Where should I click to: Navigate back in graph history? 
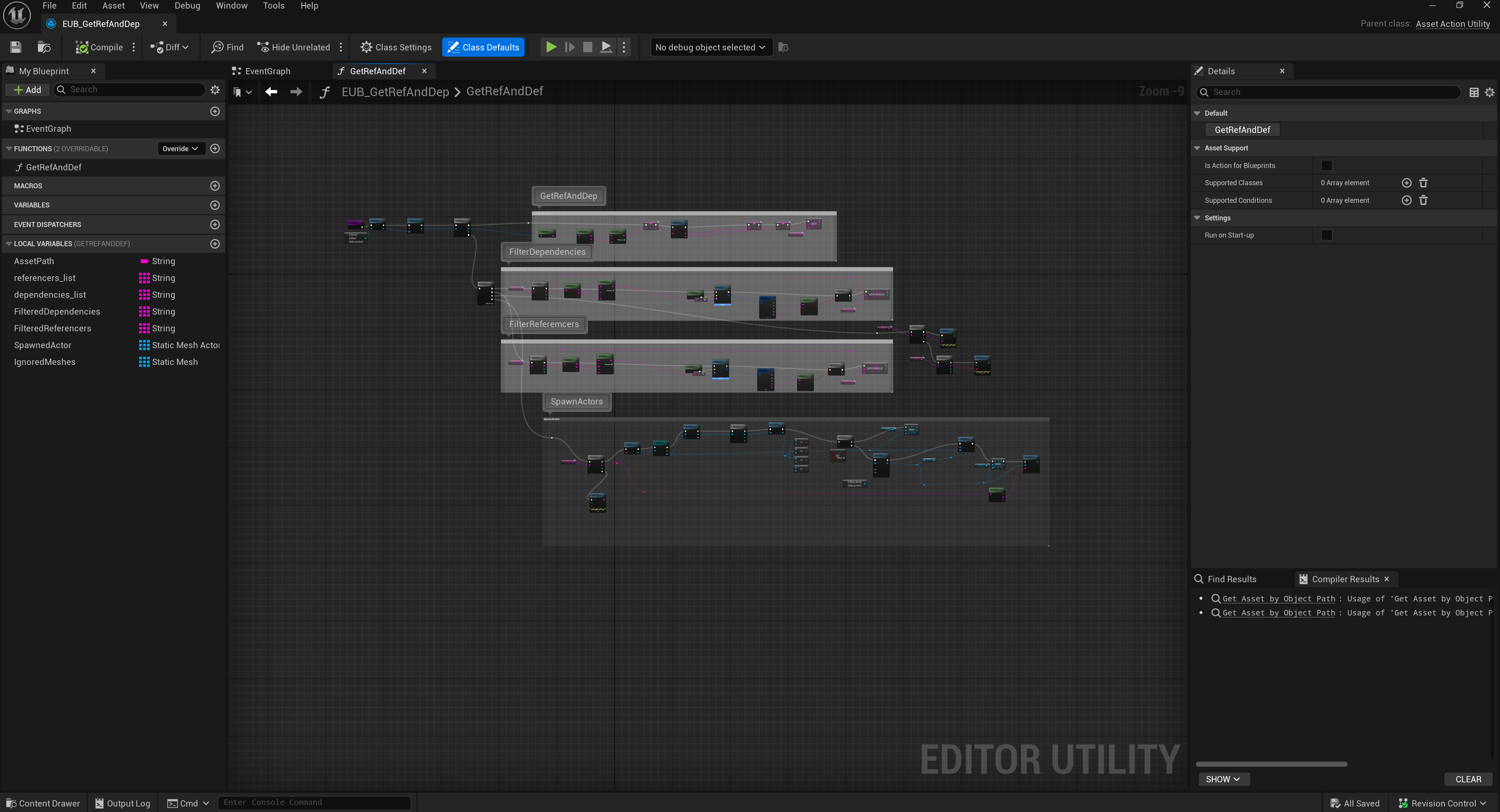click(x=271, y=91)
